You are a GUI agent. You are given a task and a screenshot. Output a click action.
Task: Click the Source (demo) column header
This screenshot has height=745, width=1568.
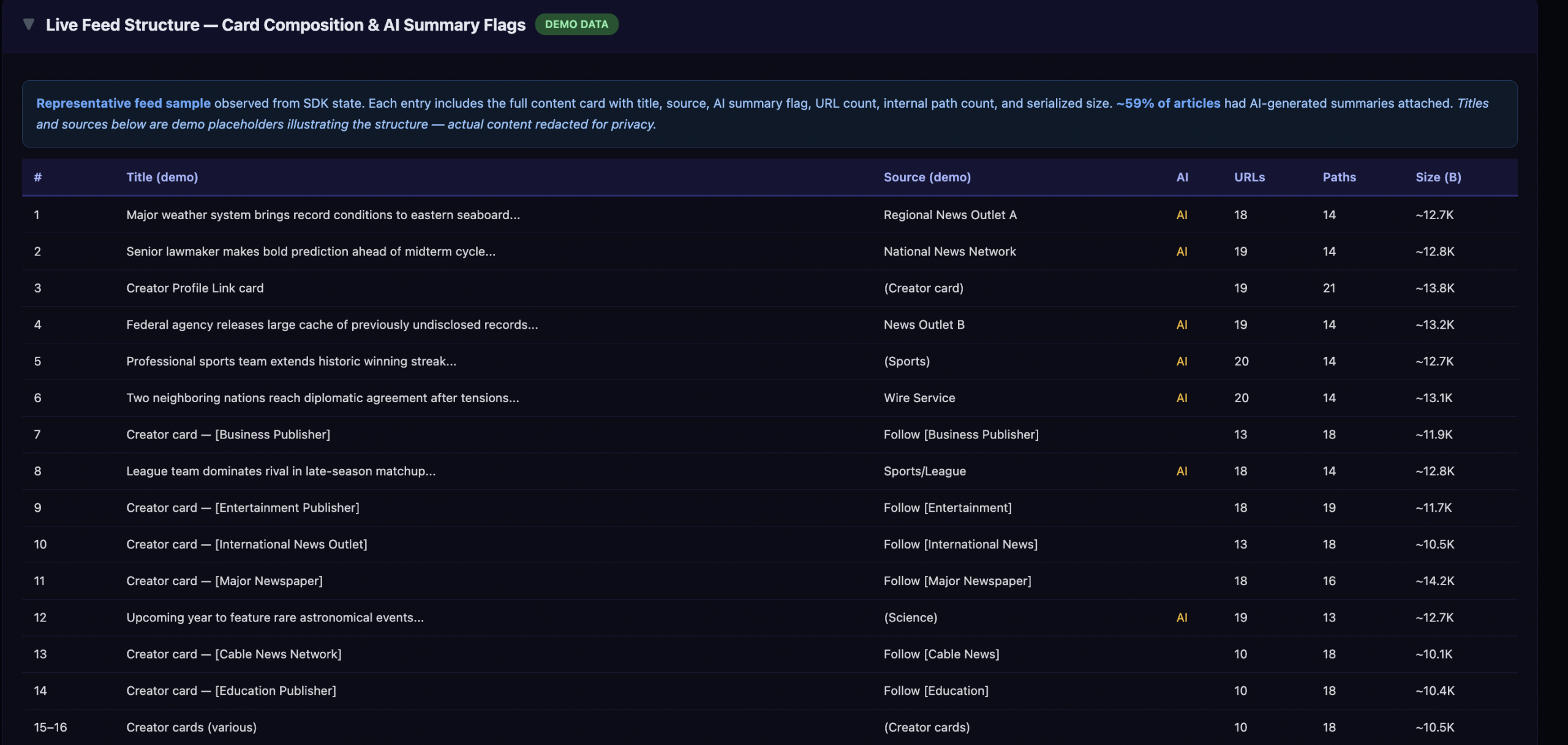click(x=927, y=177)
